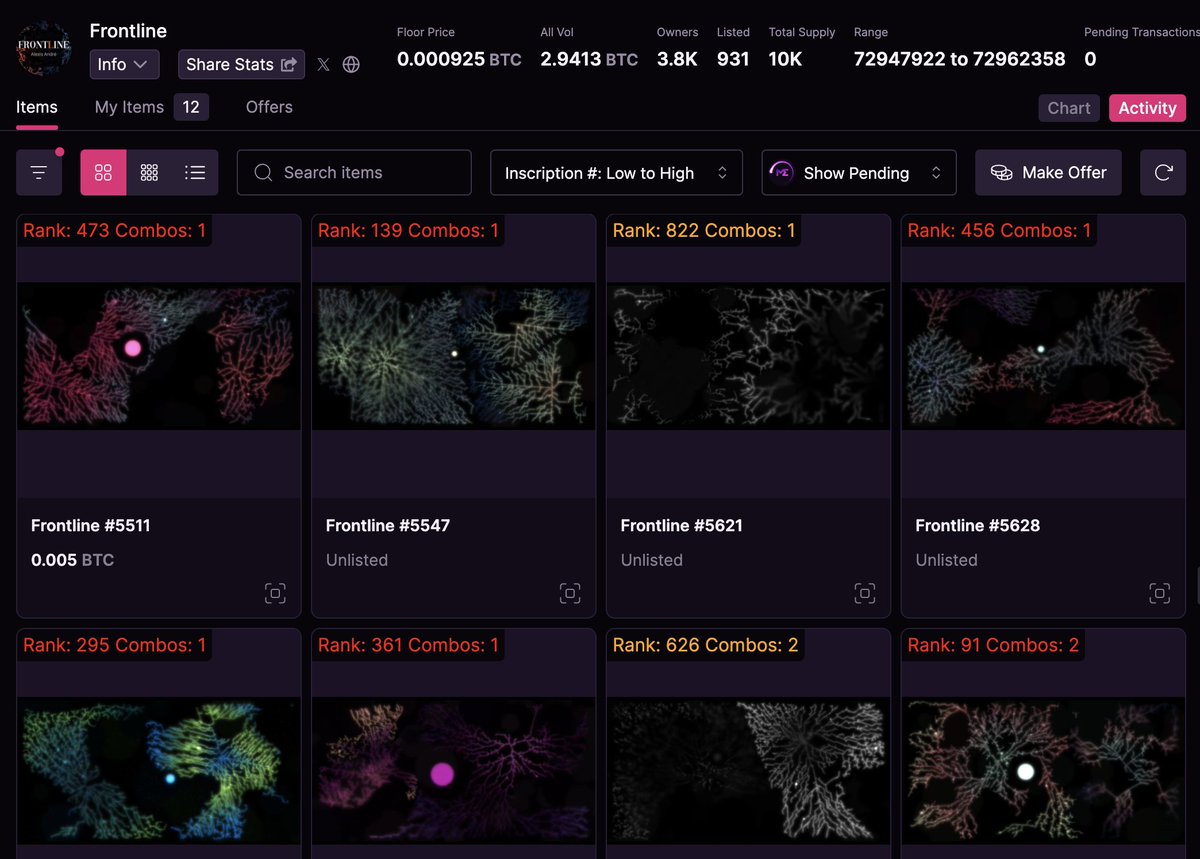Switch to list view
This screenshot has height=859, width=1200.
[x=195, y=173]
